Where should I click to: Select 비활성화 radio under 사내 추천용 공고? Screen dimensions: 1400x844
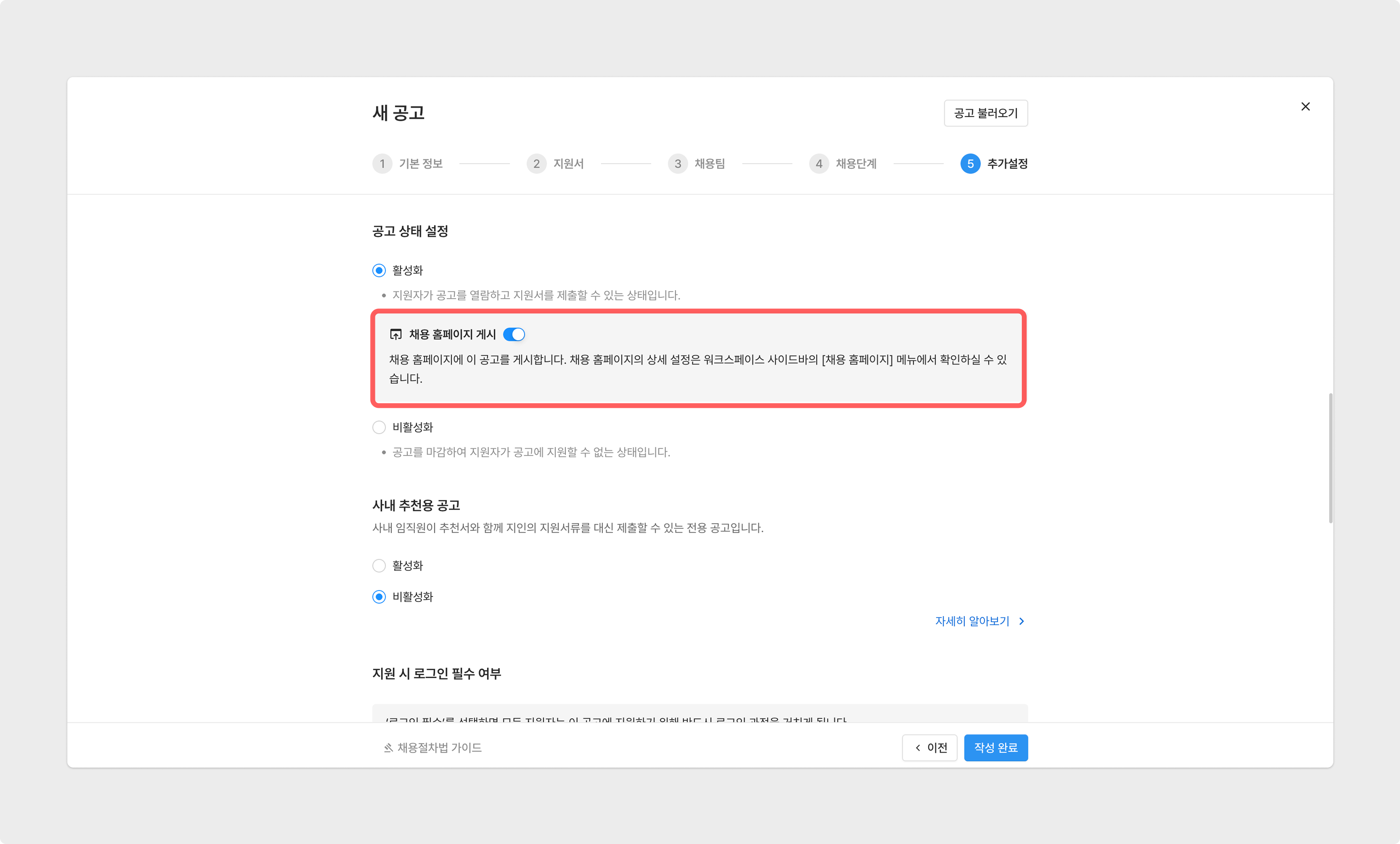[379, 597]
